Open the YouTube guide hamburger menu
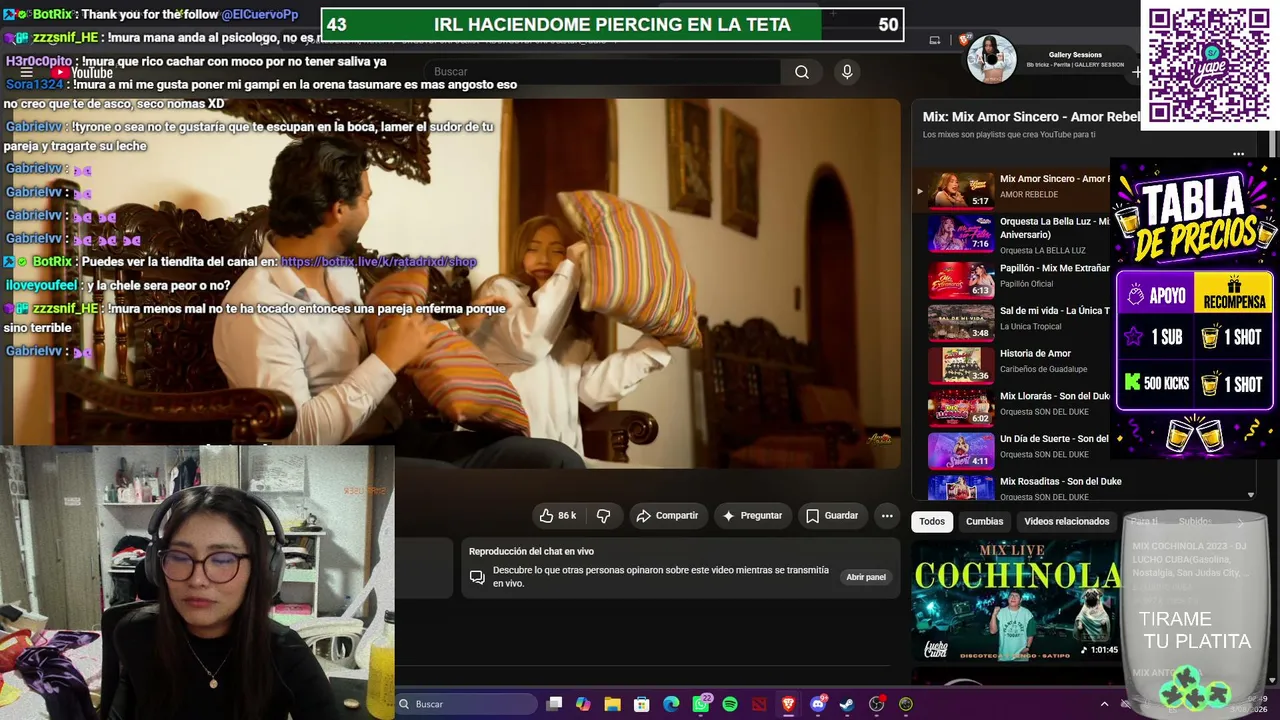 26,72
